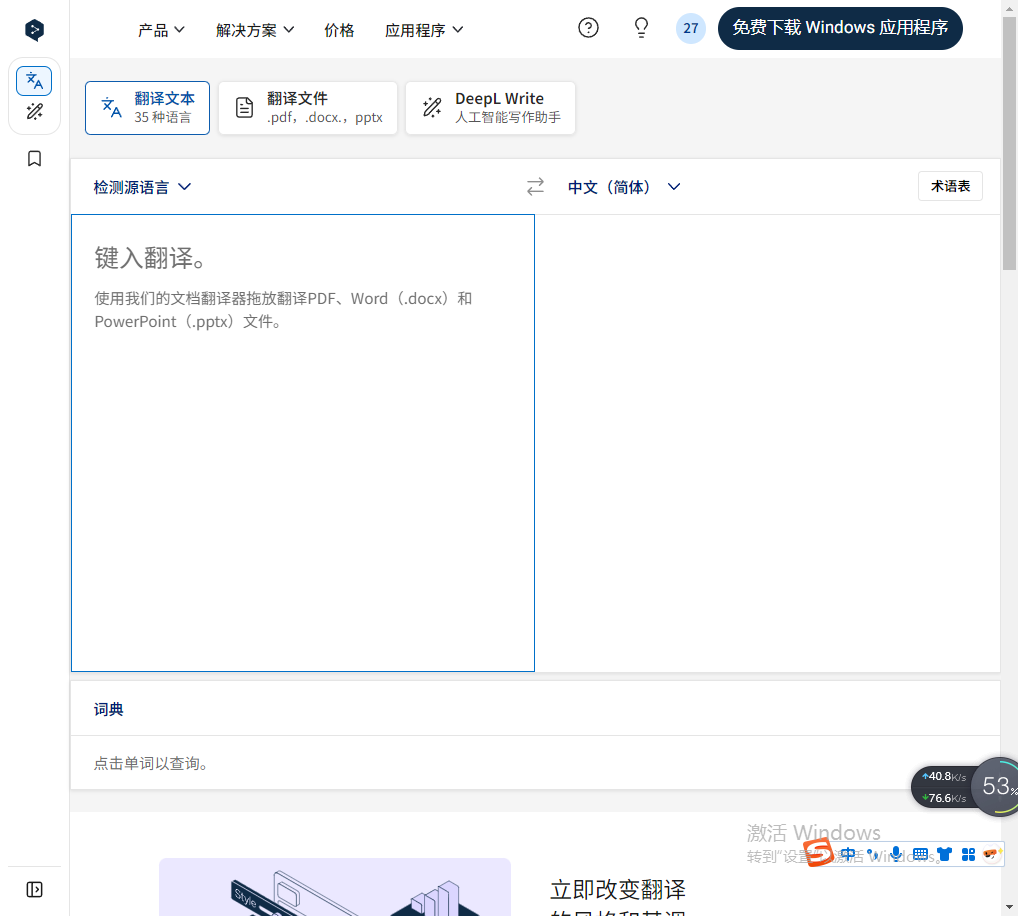Viewport: 1018px width, 916px height.
Task: Click the 立即改变翻译 heading text
Action: pos(617,889)
